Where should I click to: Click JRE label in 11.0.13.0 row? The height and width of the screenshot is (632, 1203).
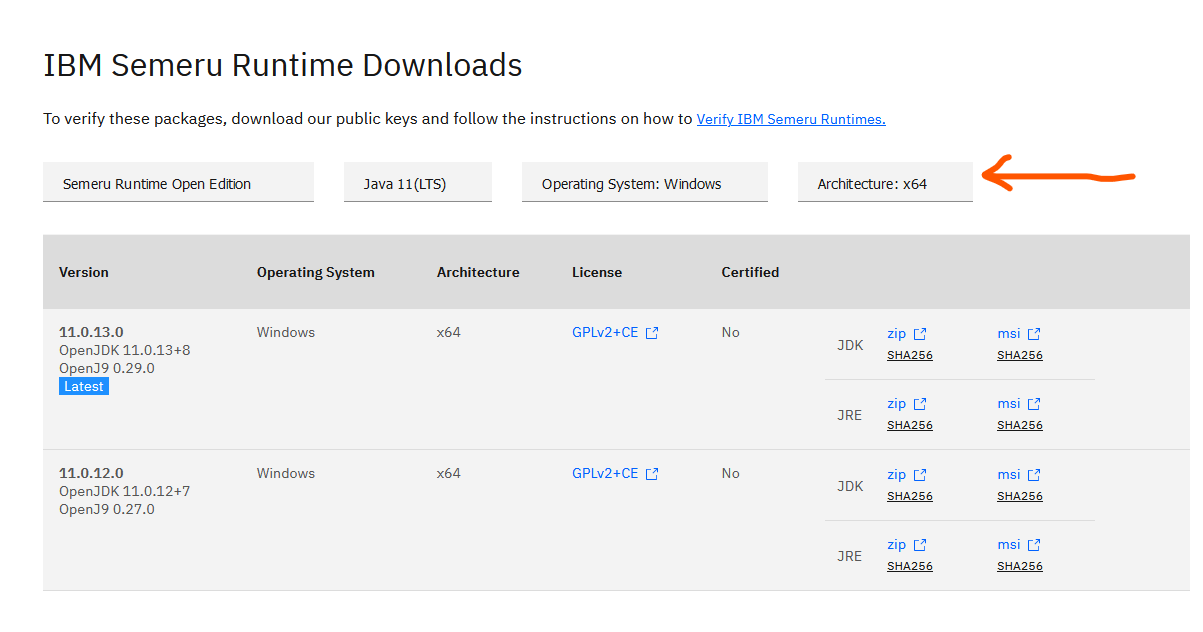point(849,415)
